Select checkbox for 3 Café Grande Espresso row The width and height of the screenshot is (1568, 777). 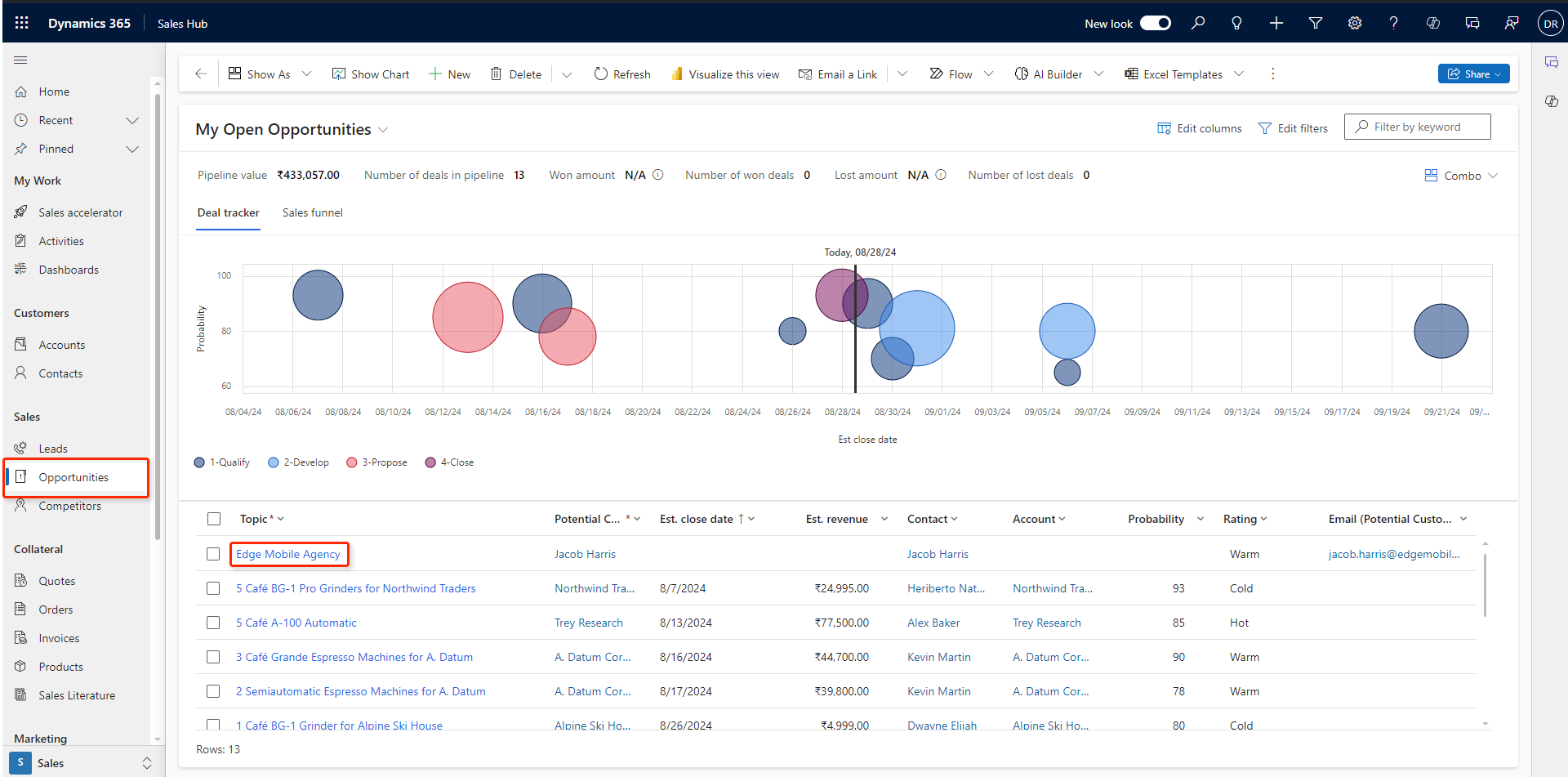point(213,657)
